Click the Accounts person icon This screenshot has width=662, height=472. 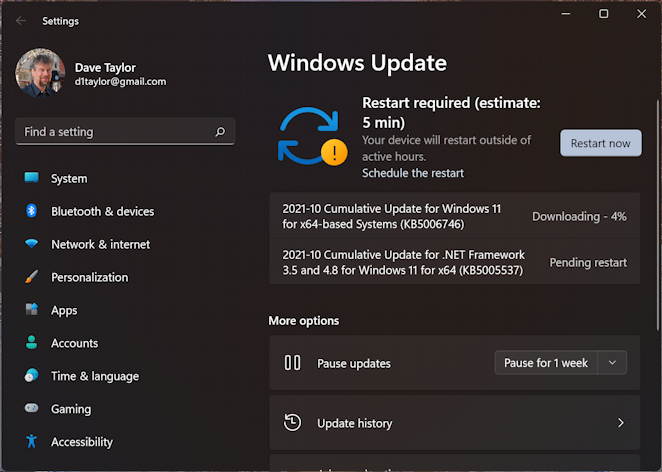tap(32, 342)
